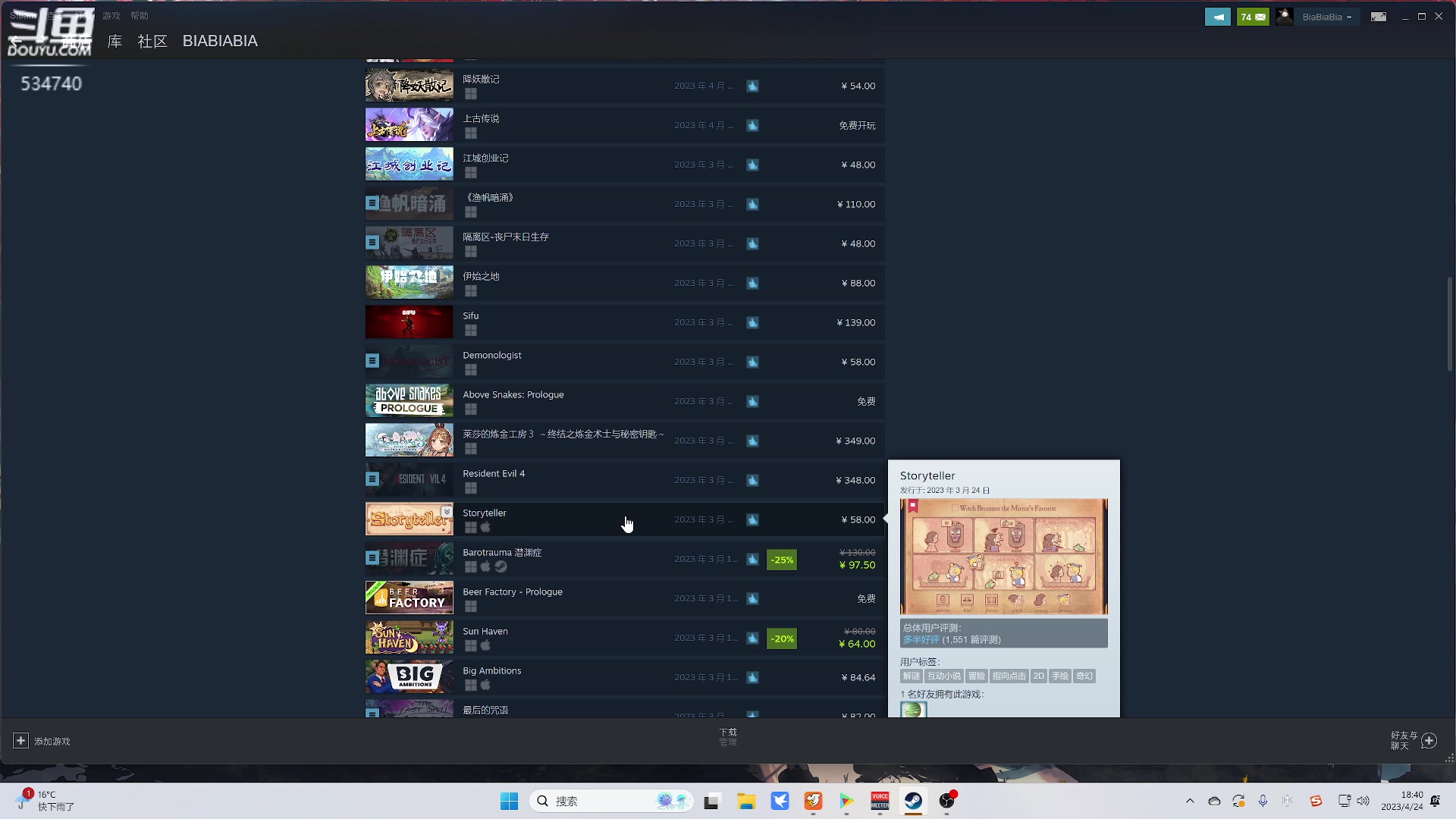Click the Beer Factory - Prologue title
Screen dimensions: 1456x819
(513, 591)
